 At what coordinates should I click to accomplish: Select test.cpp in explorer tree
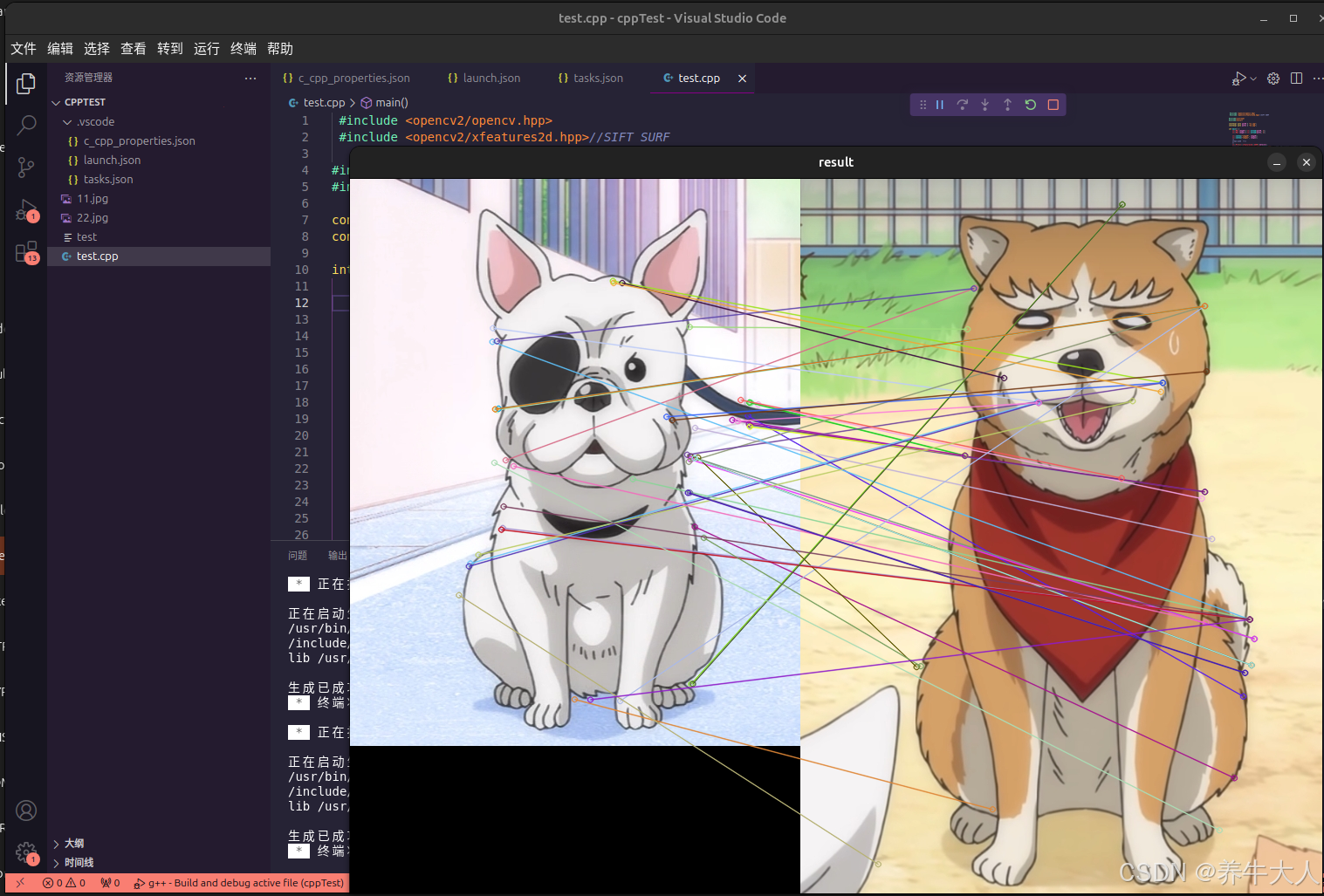159,256
